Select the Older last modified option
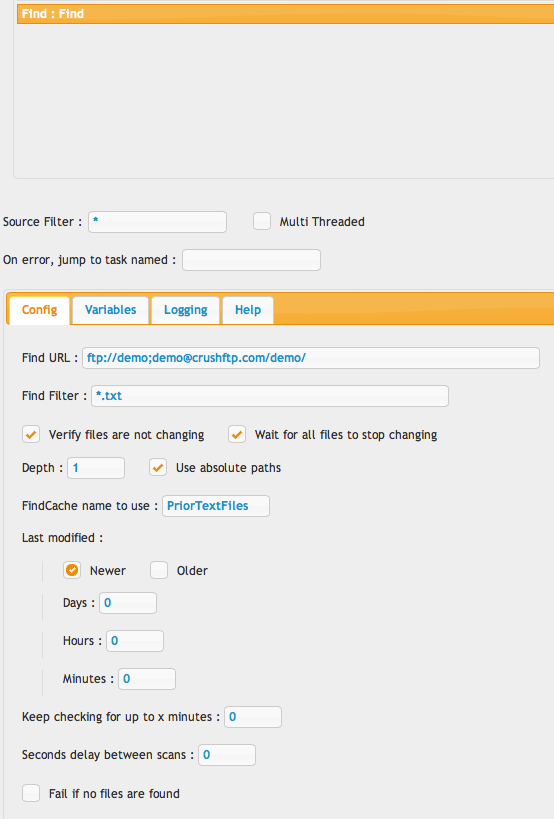 click(159, 570)
